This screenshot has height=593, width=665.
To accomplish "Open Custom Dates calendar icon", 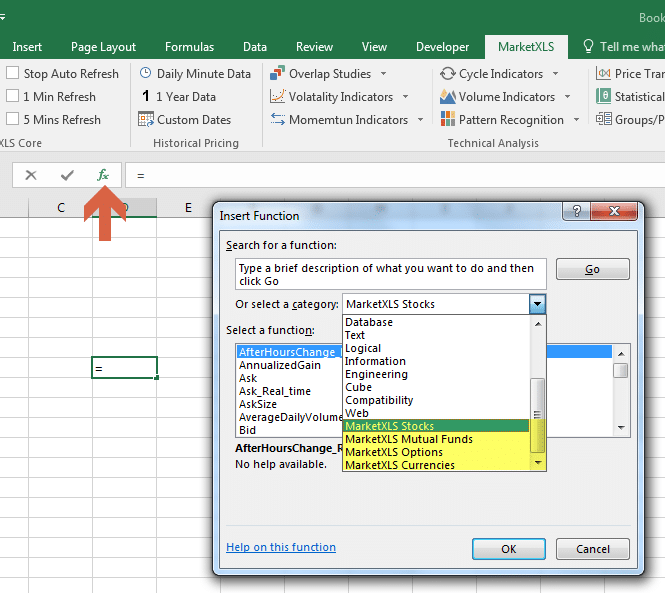I will click(146, 120).
